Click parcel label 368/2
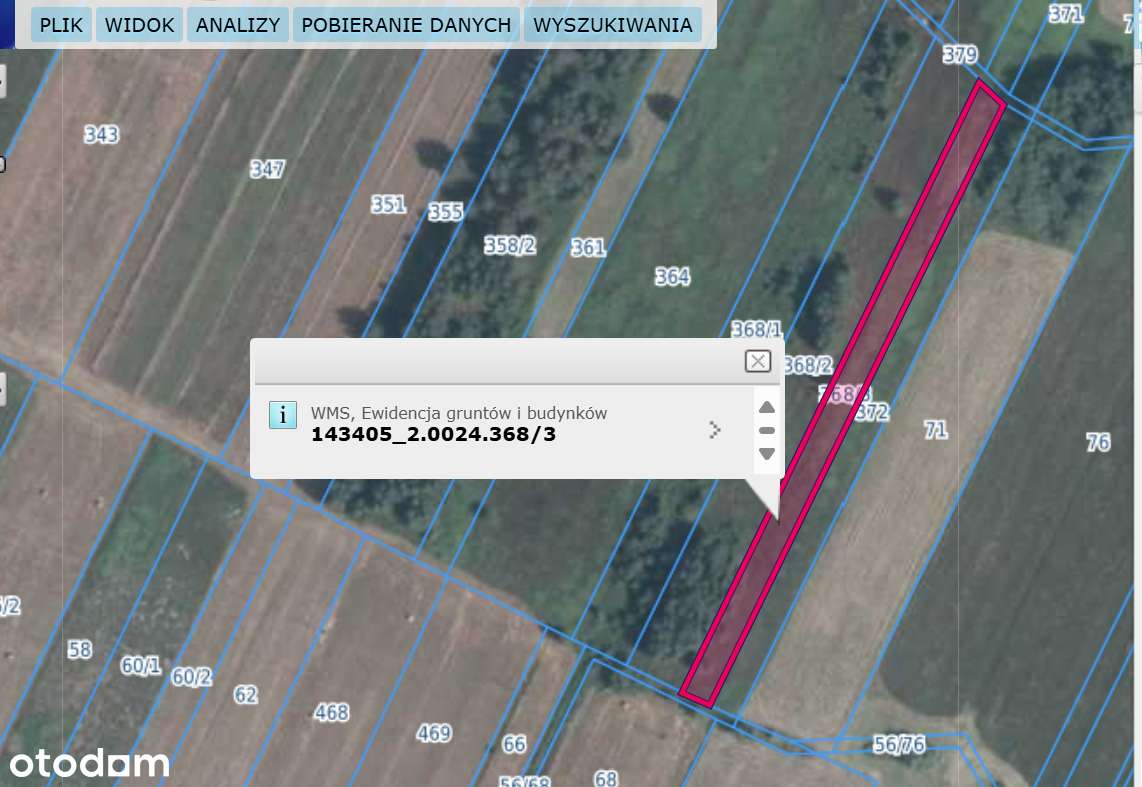The width and height of the screenshot is (1142, 787). tap(808, 365)
